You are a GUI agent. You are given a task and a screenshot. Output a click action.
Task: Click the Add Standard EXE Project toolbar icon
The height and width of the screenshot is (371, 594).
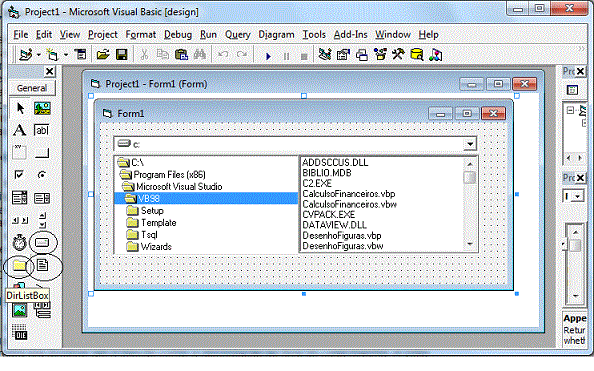[x=26, y=55]
